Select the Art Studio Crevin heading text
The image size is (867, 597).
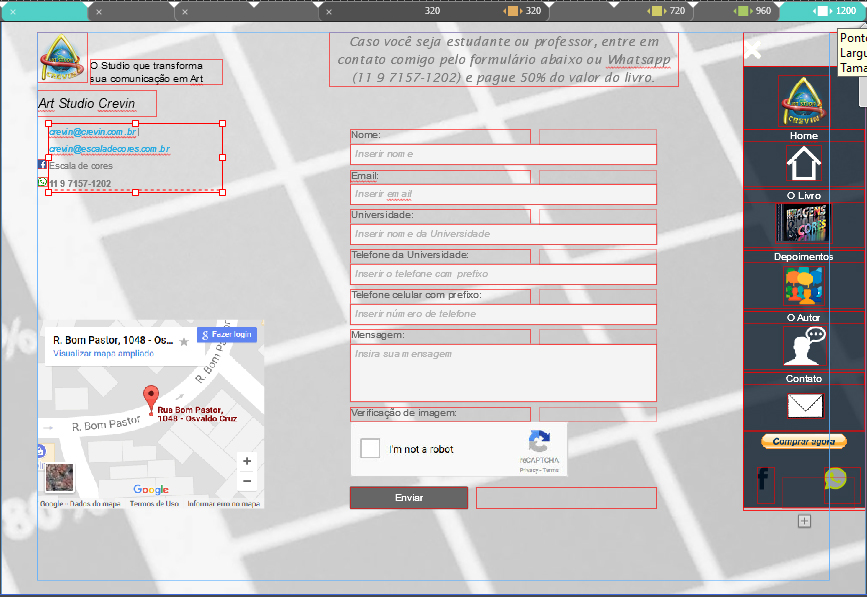pos(87,103)
